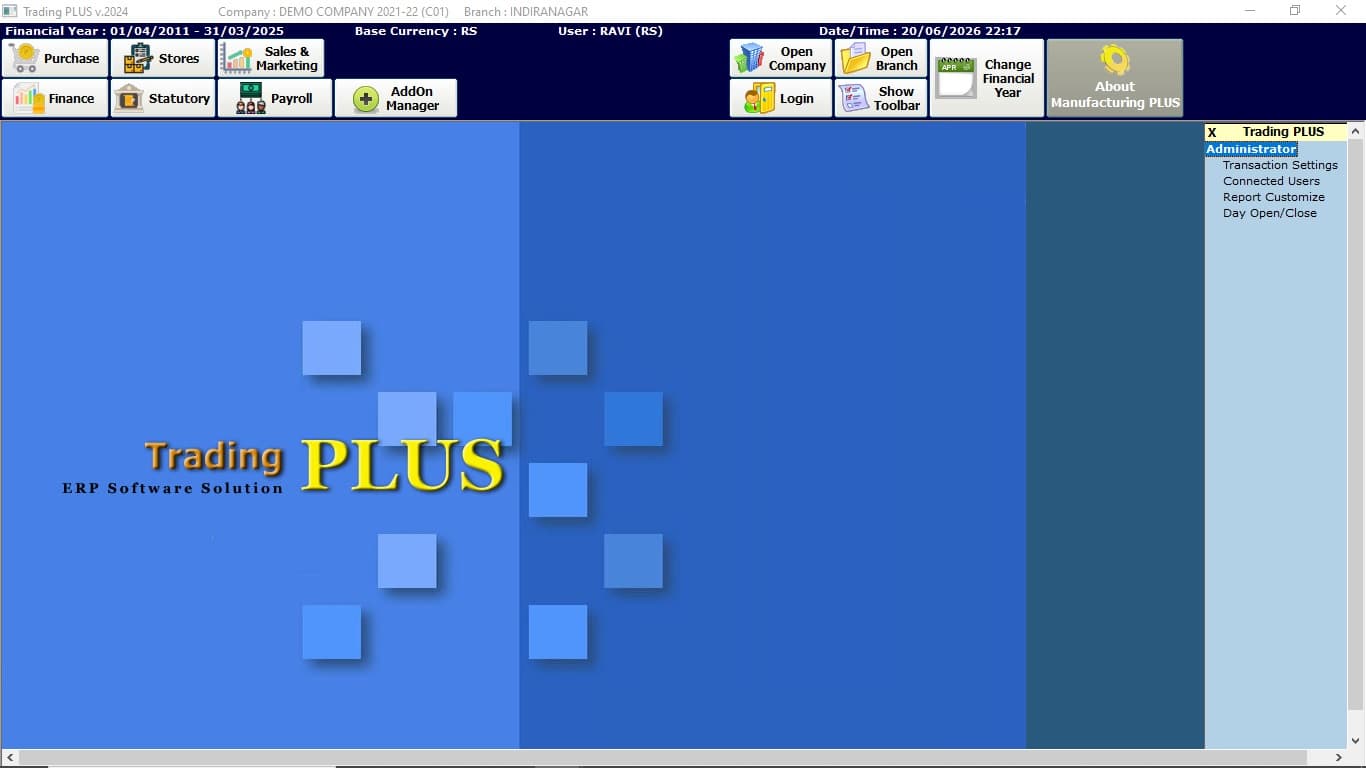Click the Financial Year text in header
Screen dimensions: 1366x768
(144, 31)
